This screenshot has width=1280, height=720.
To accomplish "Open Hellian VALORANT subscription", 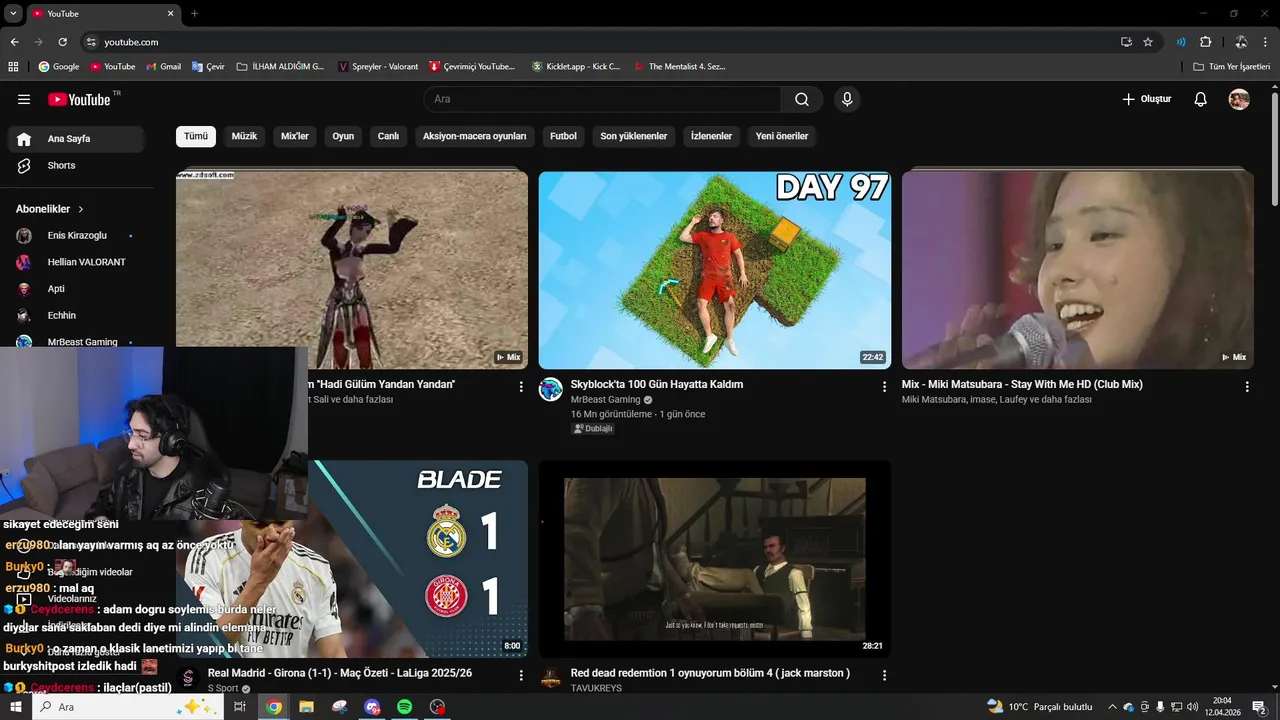I will pos(76,262).
